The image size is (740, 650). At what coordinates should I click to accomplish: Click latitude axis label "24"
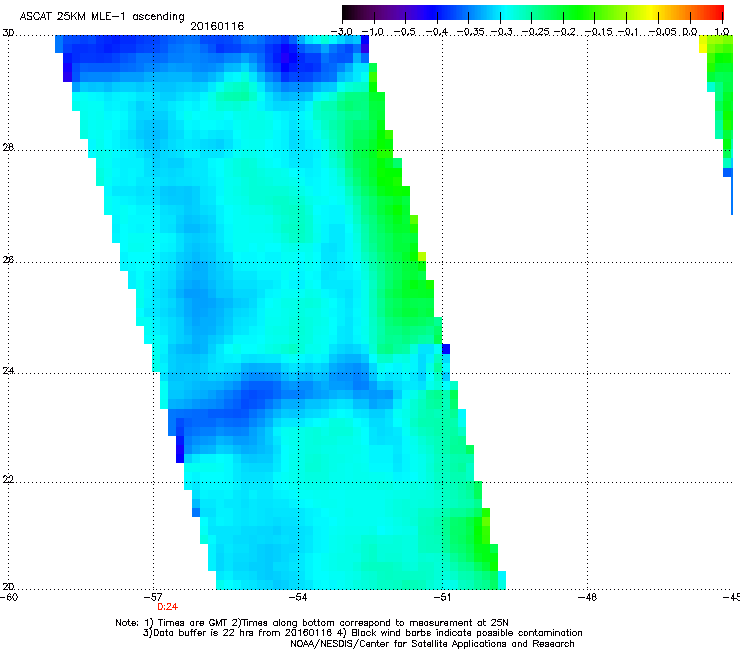[x=8, y=371]
